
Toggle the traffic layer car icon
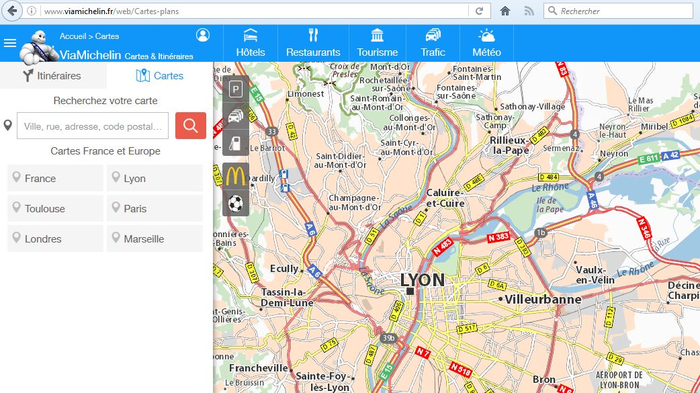(x=236, y=116)
